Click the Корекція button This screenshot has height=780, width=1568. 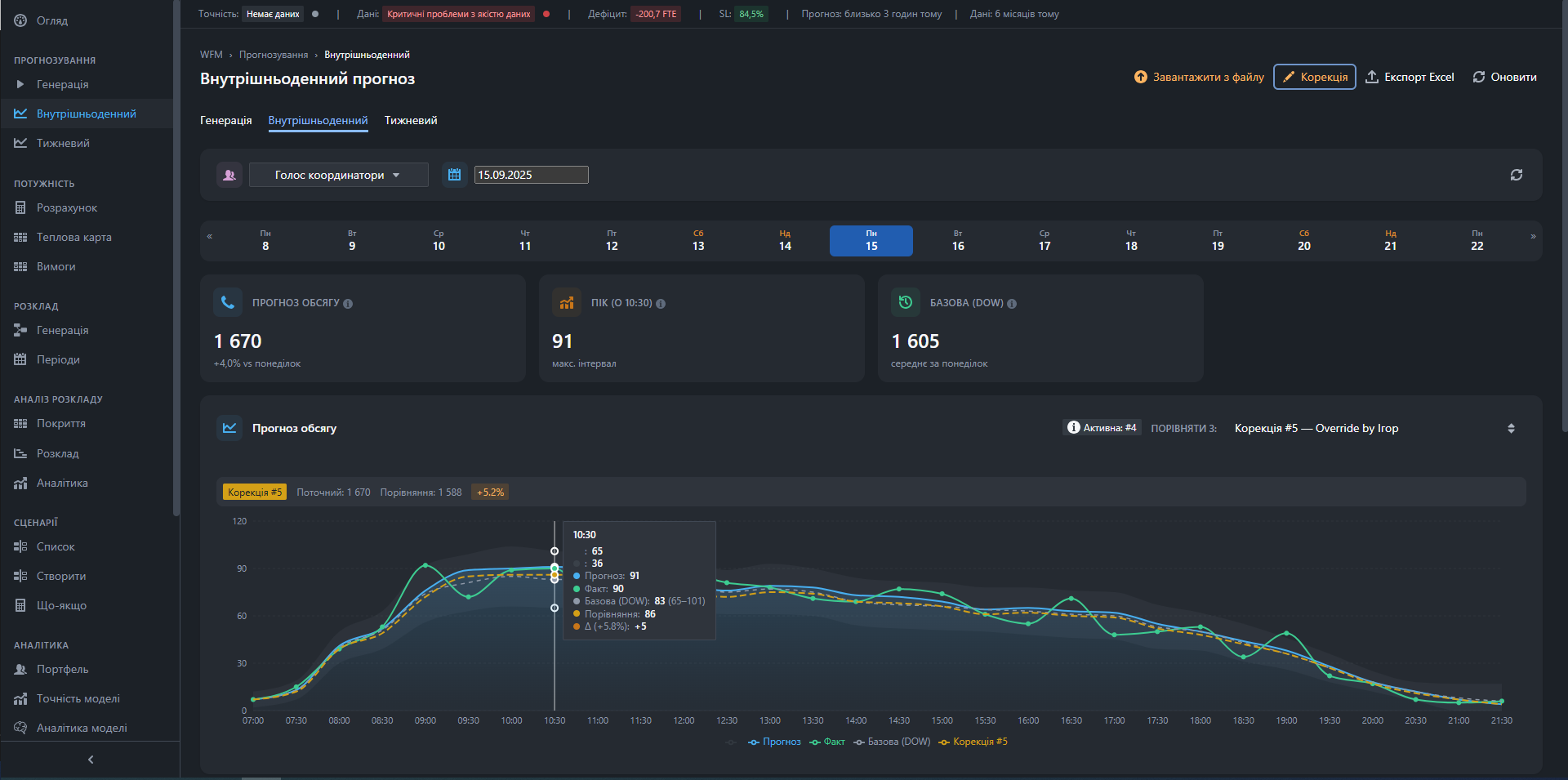click(1314, 77)
